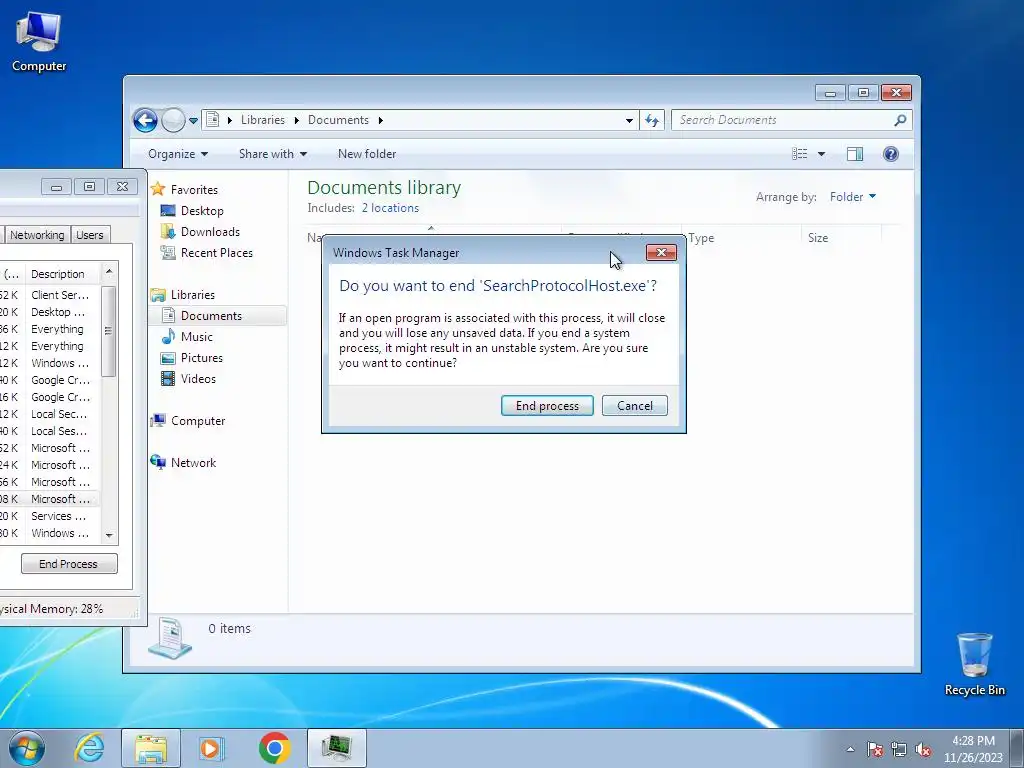This screenshot has width=1024, height=768.
Task: Select Computer in navigation pane
Action: click(198, 421)
